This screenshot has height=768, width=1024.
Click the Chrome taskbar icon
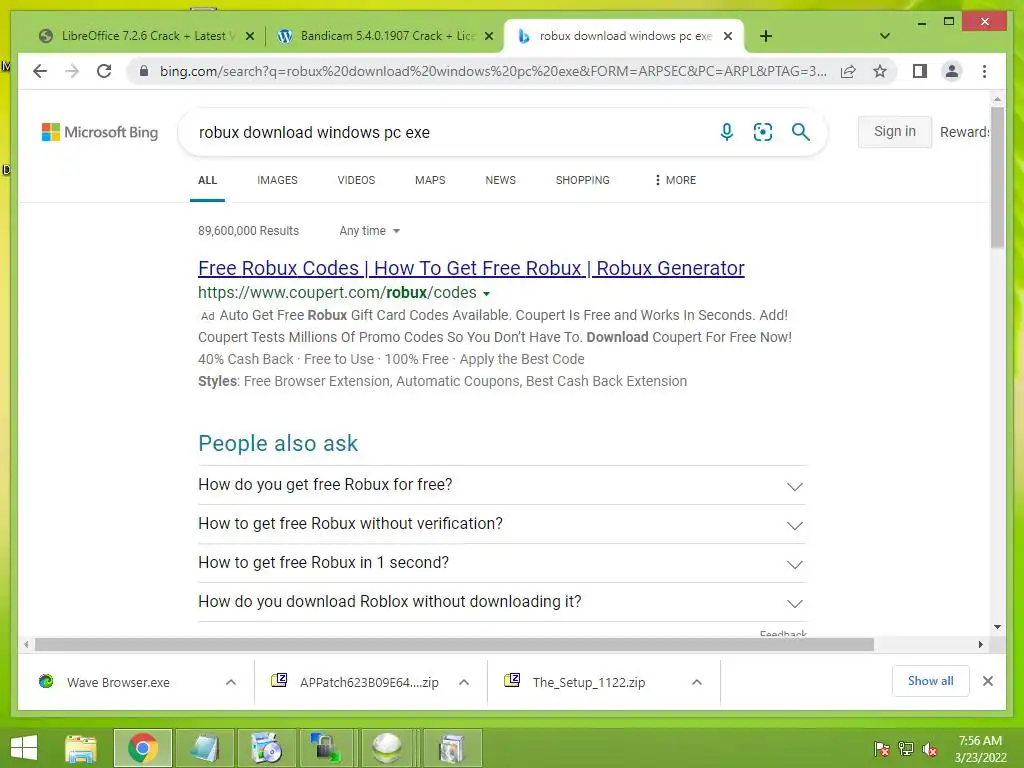pyautogui.click(x=143, y=748)
